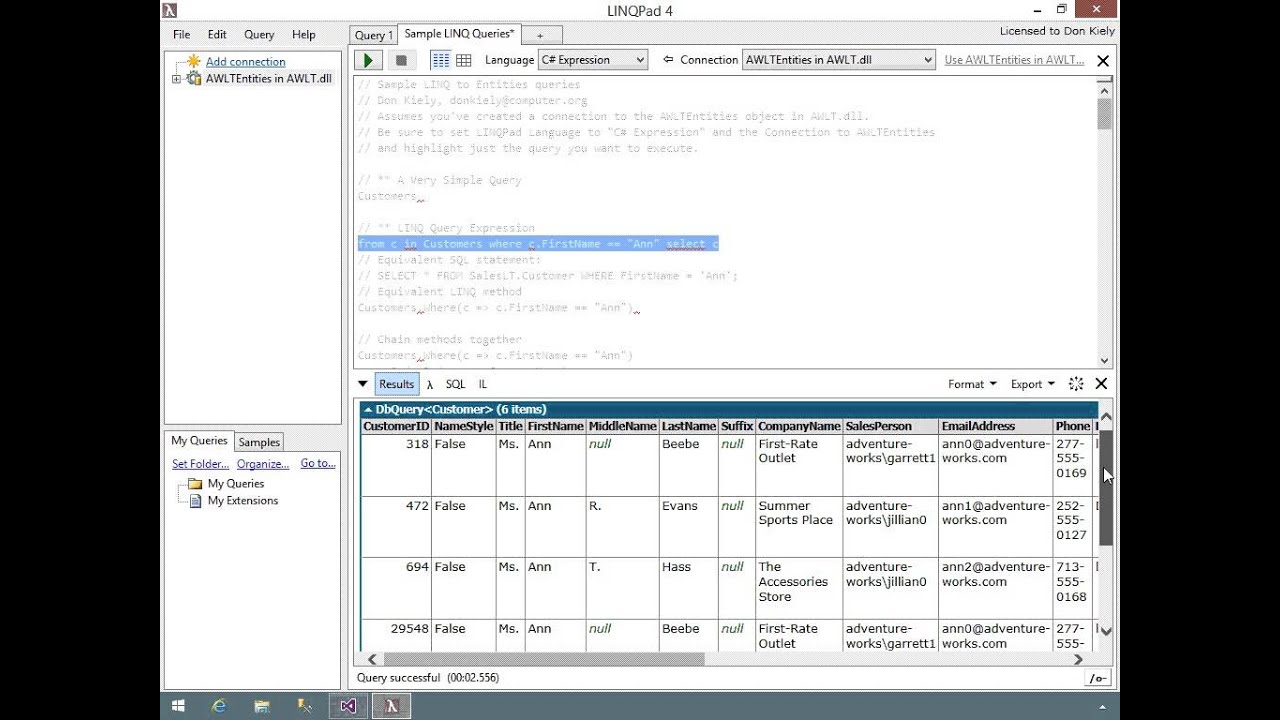Open the Query menu

pyautogui.click(x=259, y=34)
